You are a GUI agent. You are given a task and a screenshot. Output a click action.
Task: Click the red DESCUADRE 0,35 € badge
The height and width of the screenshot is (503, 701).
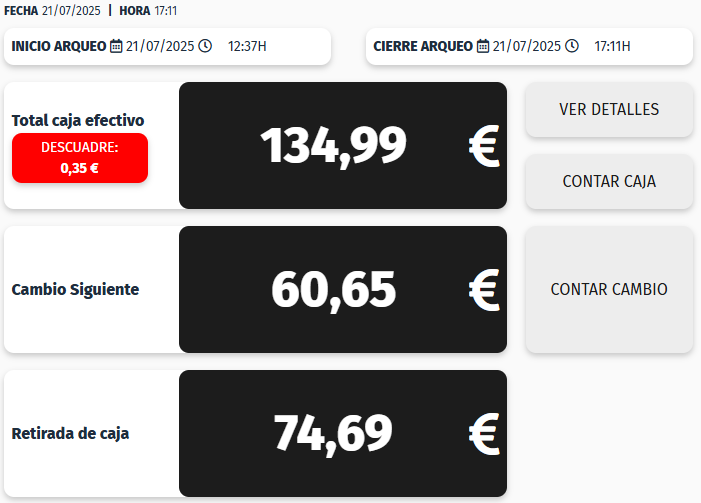pyautogui.click(x=80, y=158)
